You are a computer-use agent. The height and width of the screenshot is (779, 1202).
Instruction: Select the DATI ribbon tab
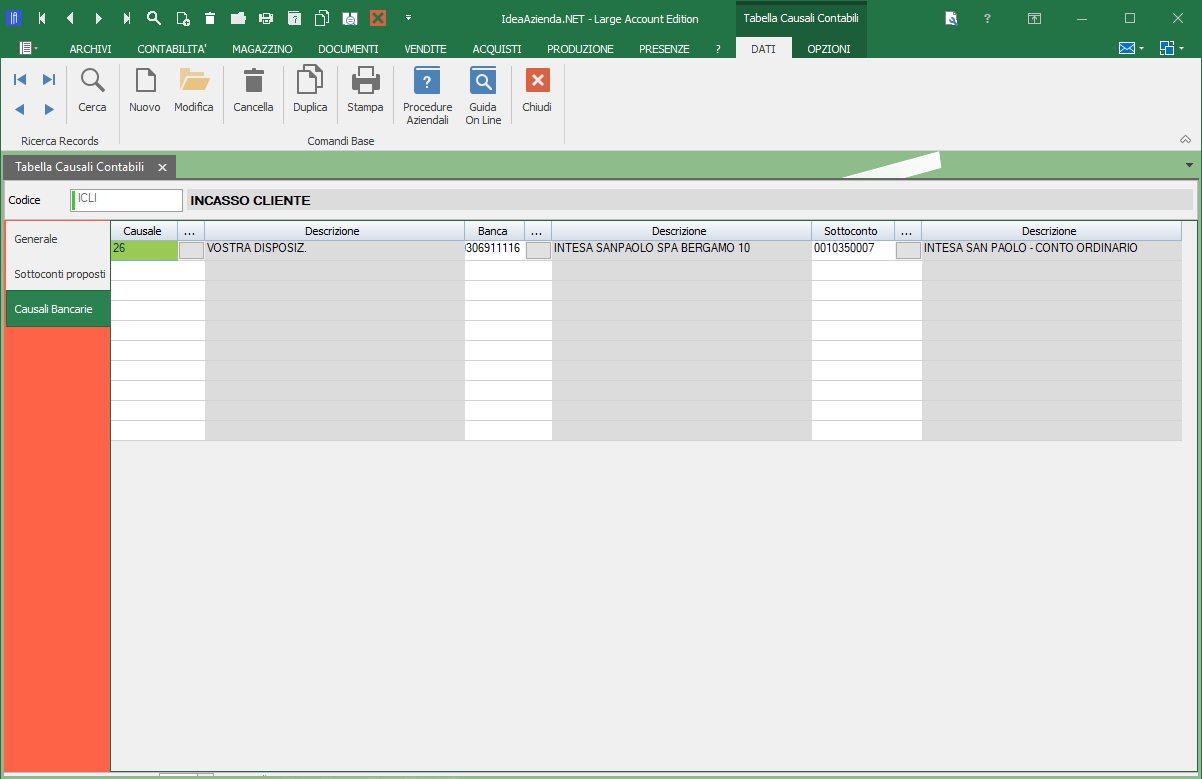tap(763, 49)
